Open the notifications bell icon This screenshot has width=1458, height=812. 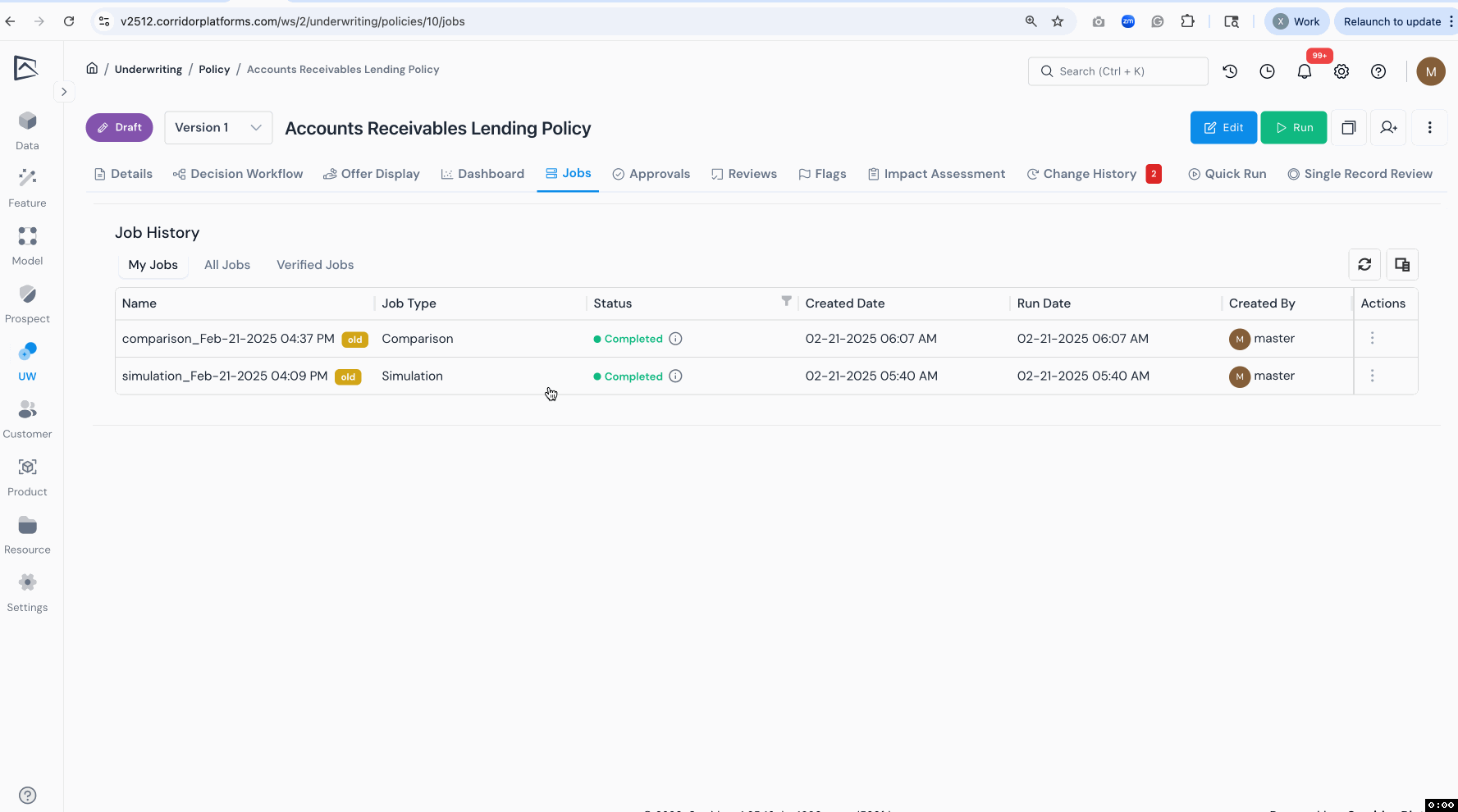1304,71
